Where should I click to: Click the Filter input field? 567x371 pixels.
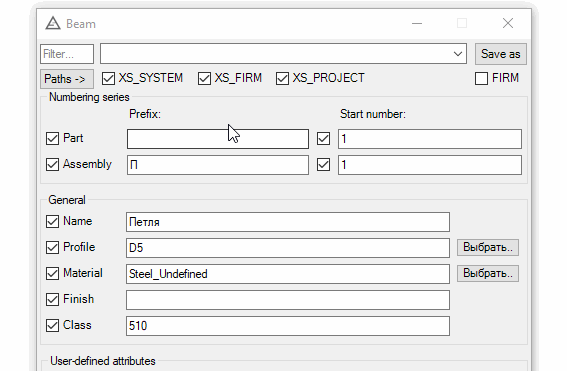click(67, 54)
